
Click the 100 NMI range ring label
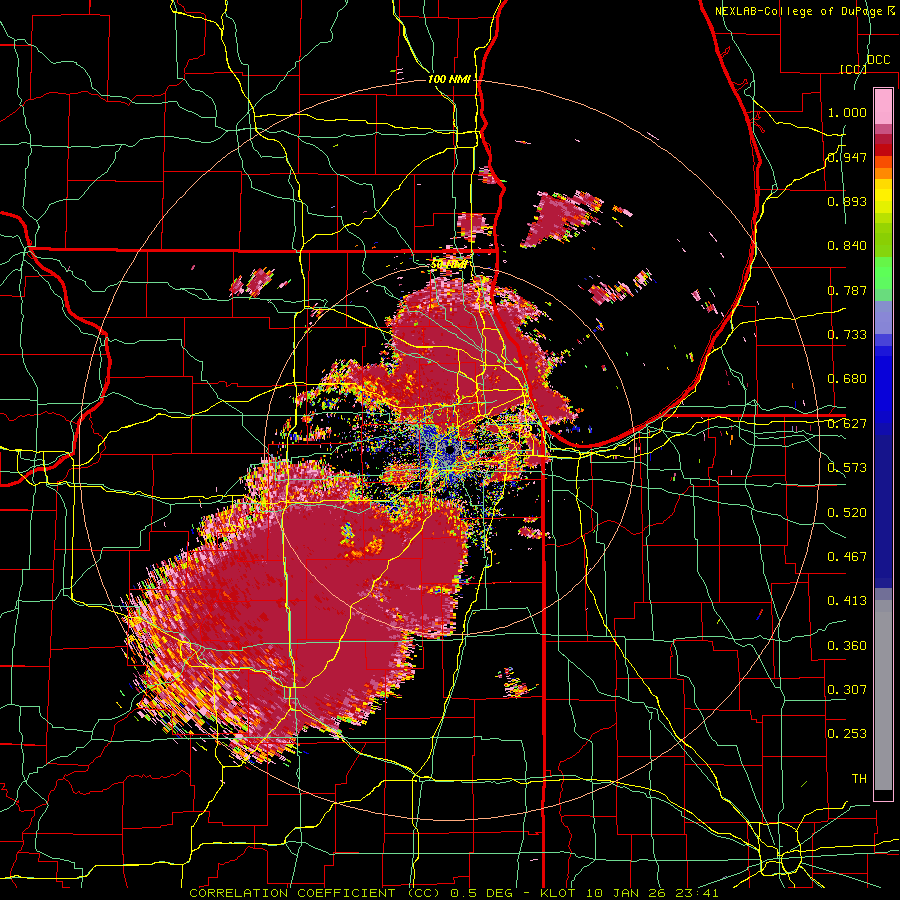tap(449, 79)
